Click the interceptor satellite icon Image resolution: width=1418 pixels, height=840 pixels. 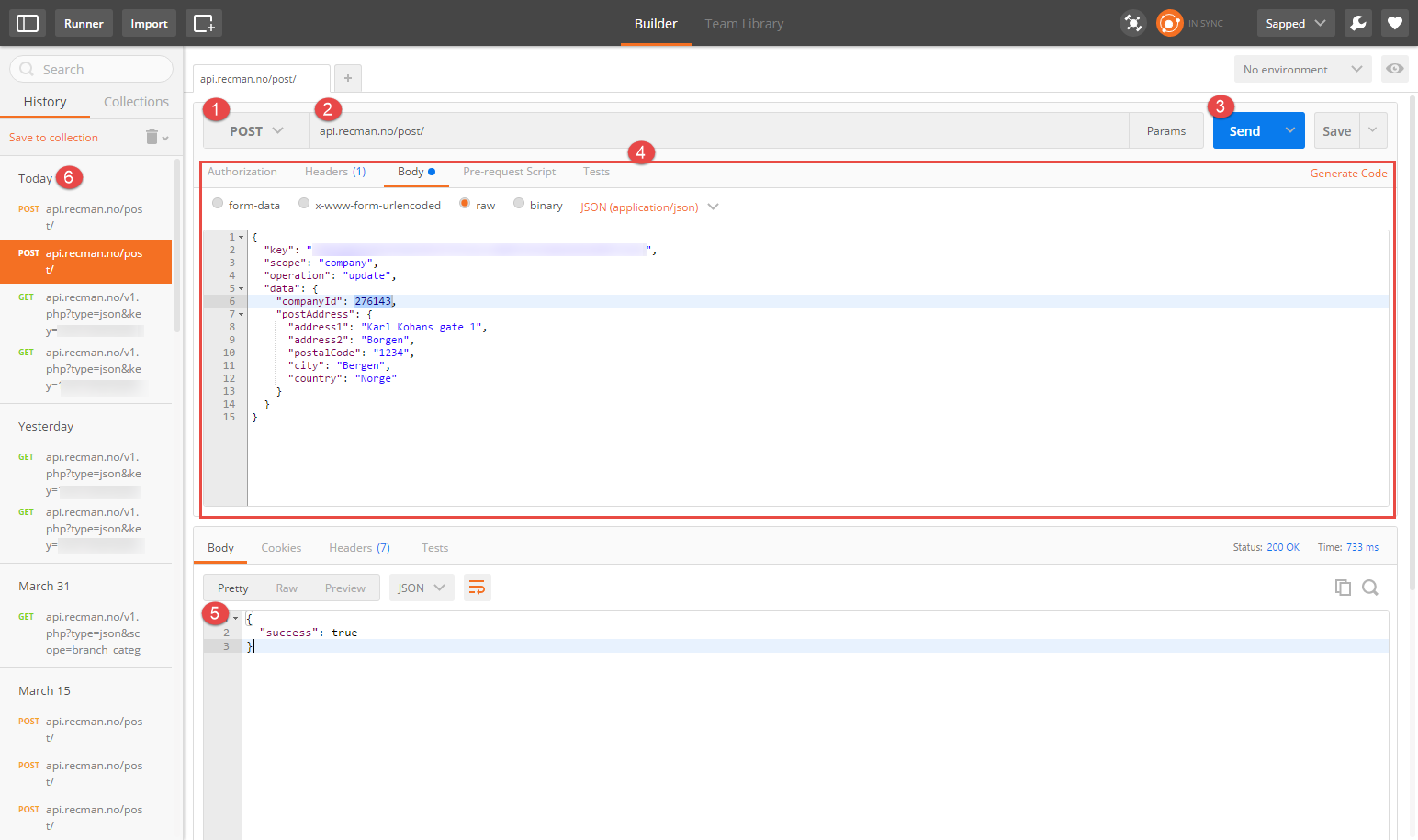tap(1133, 23)
